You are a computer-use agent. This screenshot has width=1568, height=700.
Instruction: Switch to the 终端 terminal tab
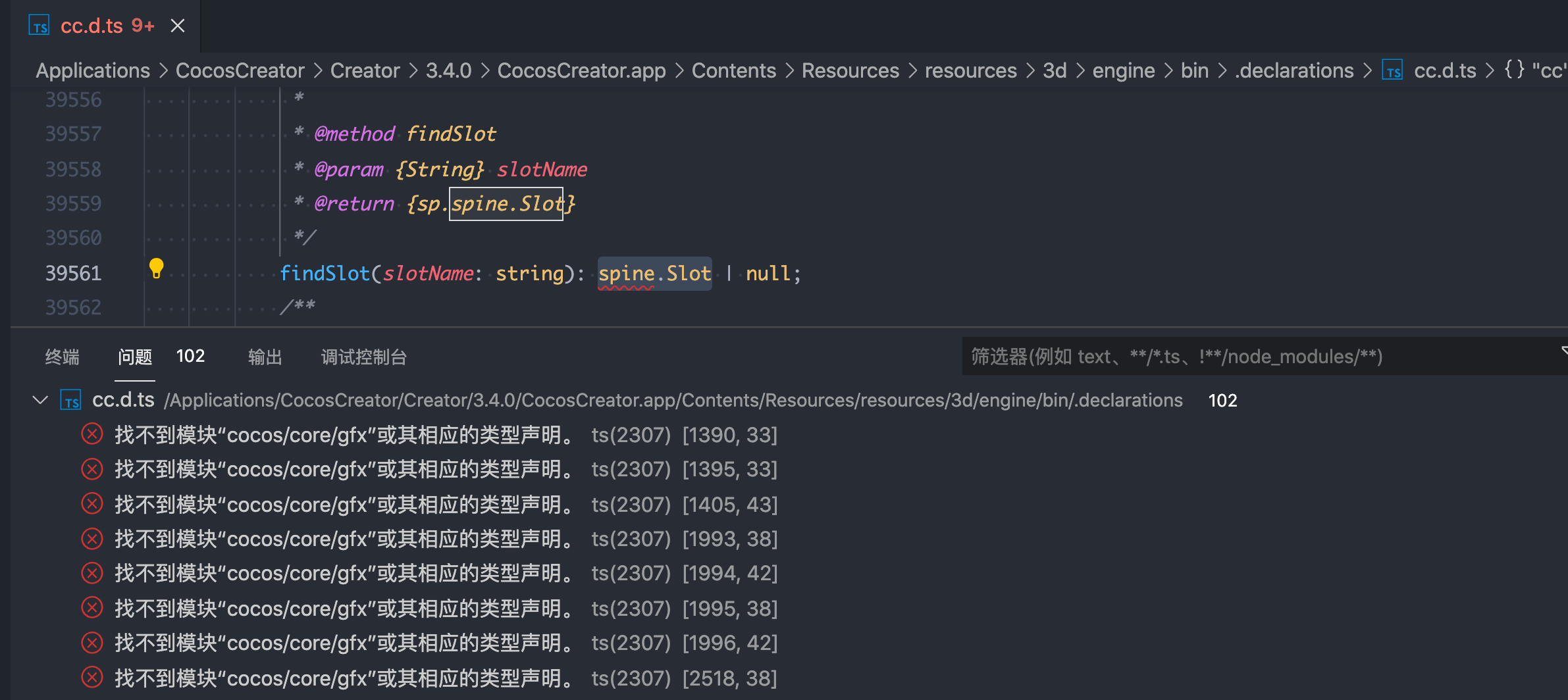[62, 357]
